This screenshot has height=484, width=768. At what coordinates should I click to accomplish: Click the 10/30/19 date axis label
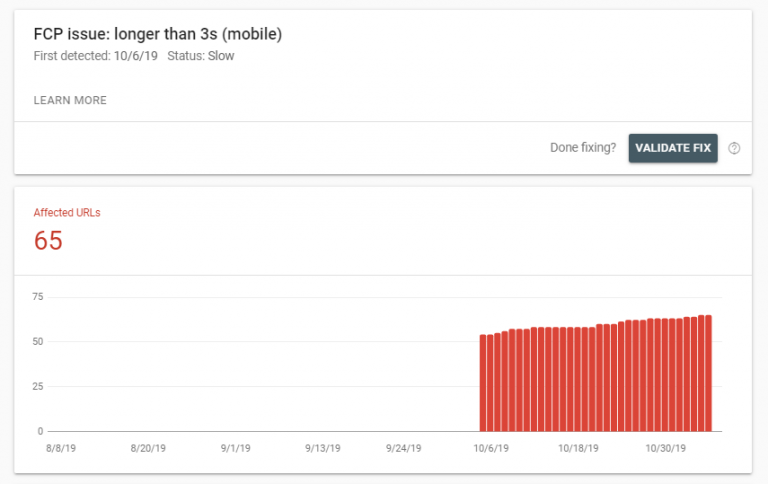(x=664, y=448)
